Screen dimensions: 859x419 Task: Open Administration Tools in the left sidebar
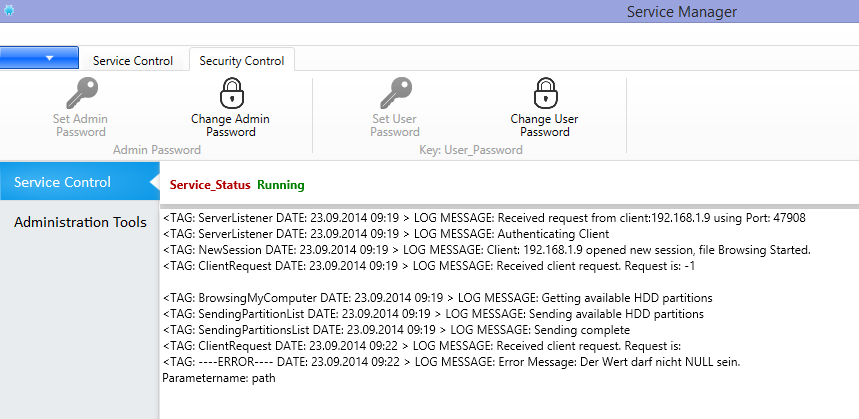coord(80,222)
